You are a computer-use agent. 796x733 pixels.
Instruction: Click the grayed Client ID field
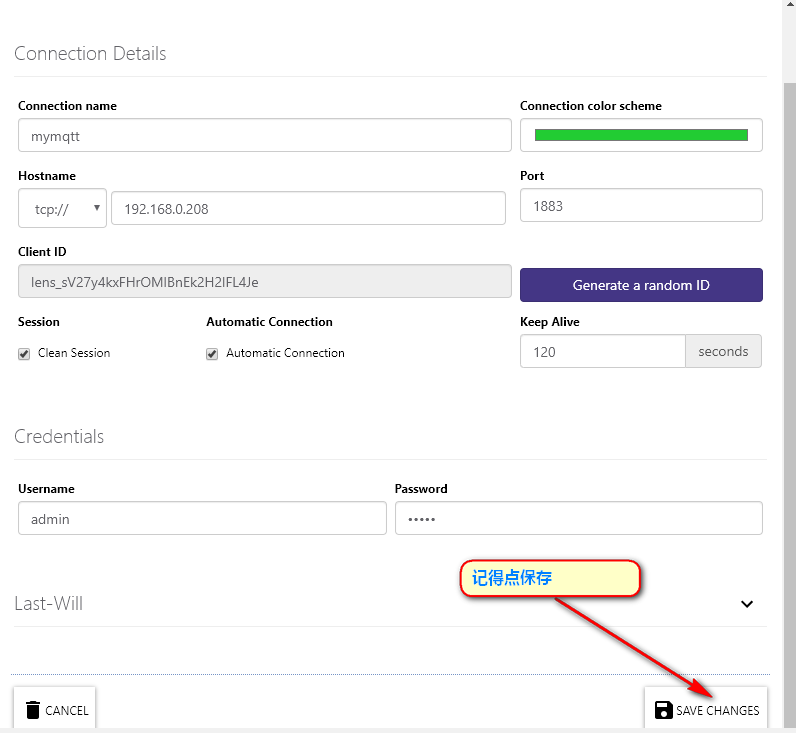click(x=264, y=281)
